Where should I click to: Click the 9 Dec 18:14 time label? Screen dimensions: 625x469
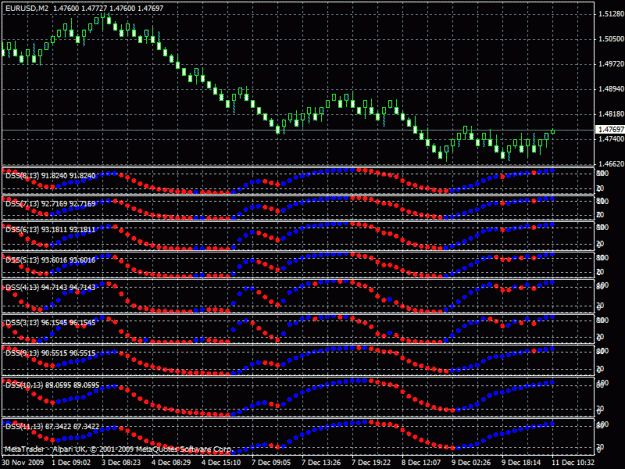point(521,463)
